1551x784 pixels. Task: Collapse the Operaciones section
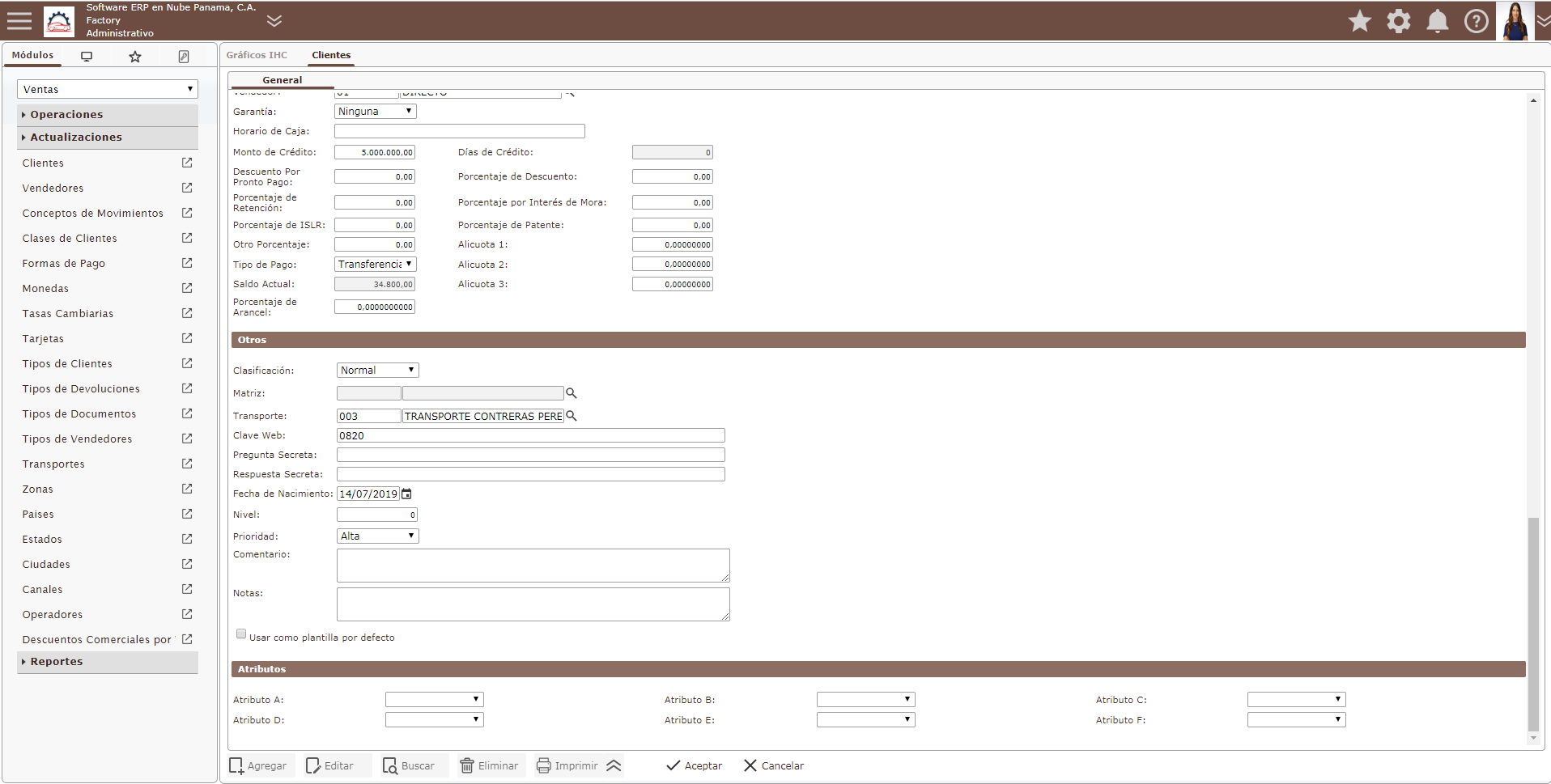(66, 115)
